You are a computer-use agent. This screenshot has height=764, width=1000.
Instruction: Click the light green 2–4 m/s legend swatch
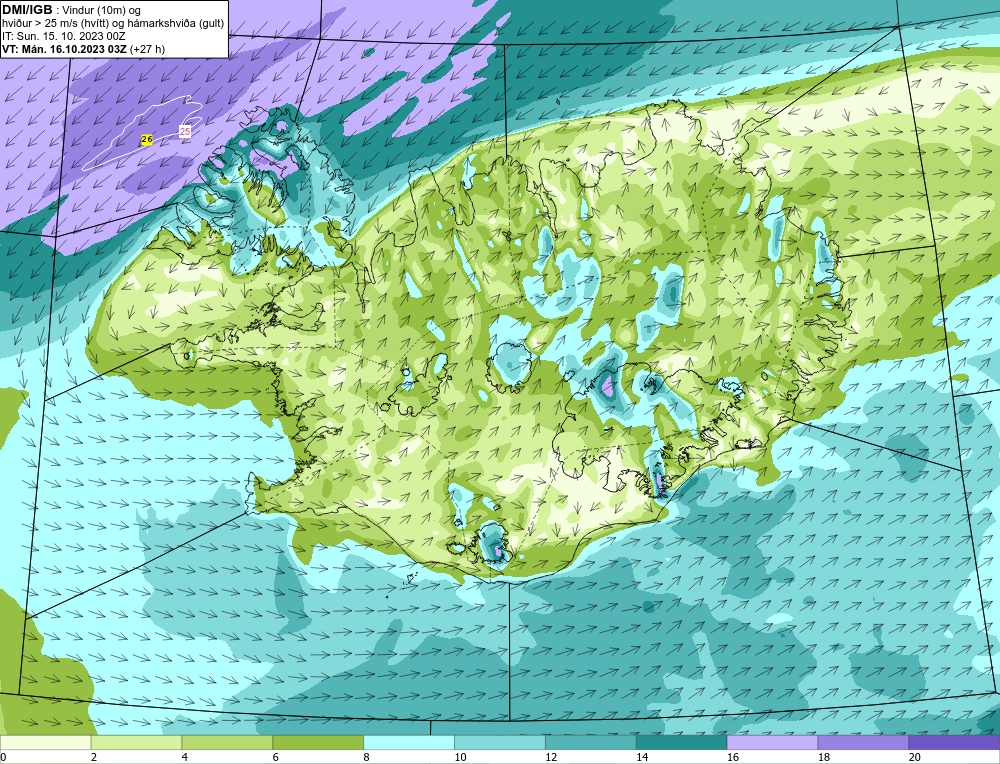point(136,743)
